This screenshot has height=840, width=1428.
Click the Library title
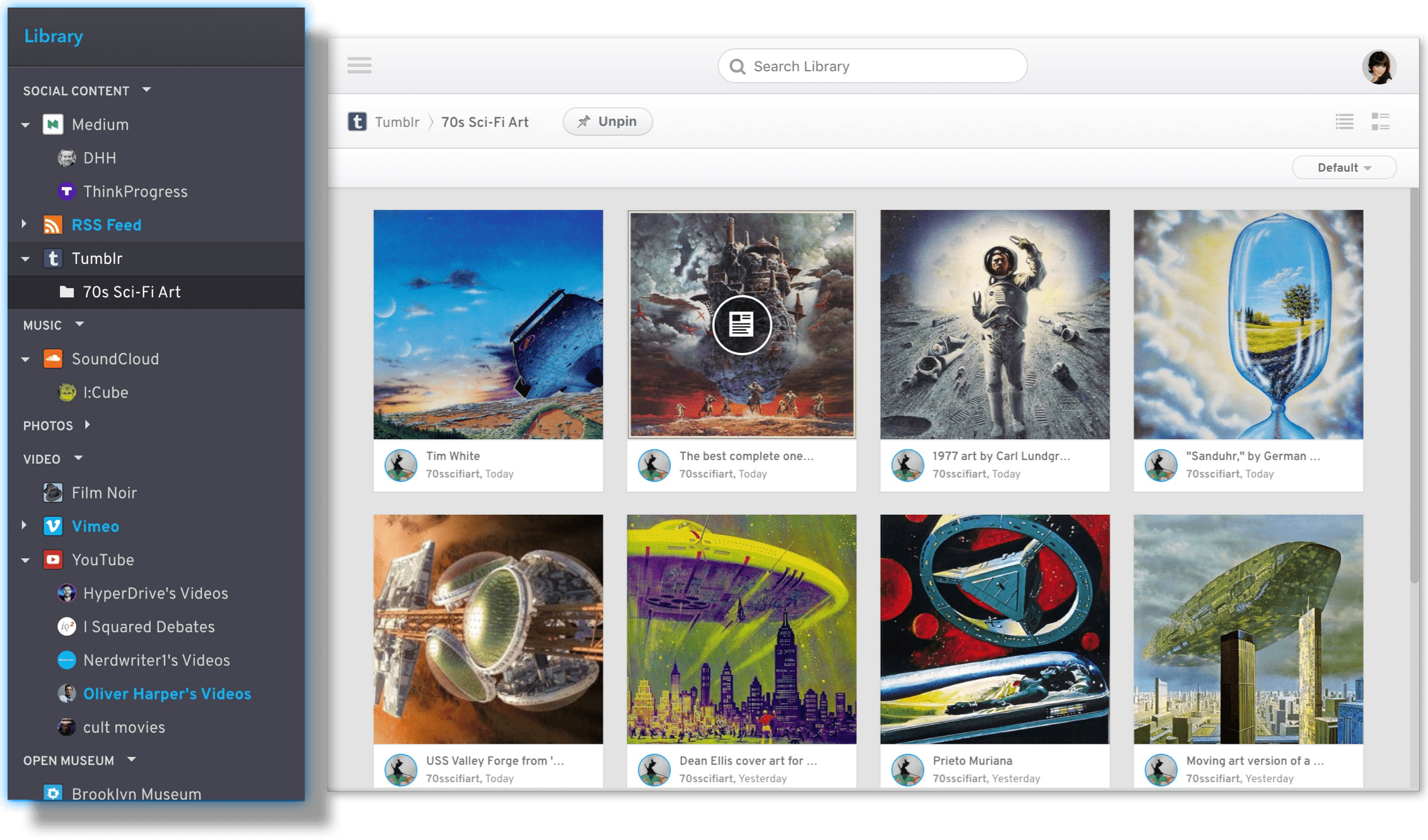[54, 36]
